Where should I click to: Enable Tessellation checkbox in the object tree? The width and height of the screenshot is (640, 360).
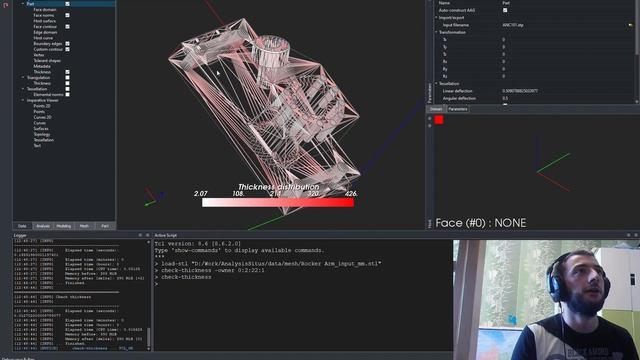pyautogui.click(x=67, y=89)
